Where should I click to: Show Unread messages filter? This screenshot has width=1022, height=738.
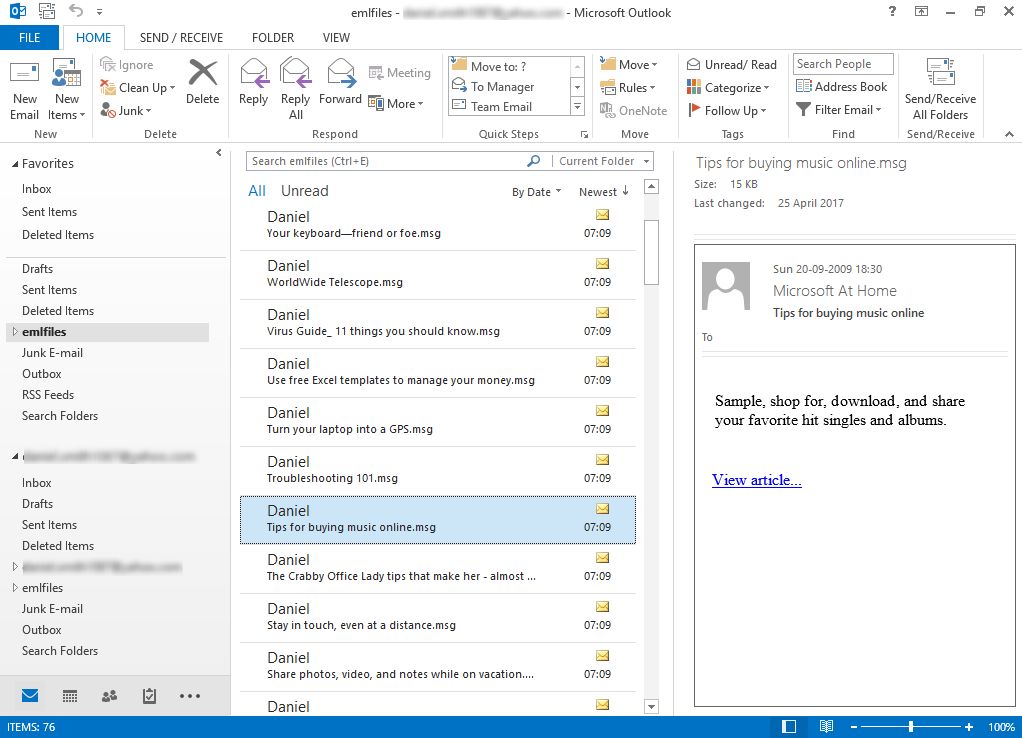(304, 191)
